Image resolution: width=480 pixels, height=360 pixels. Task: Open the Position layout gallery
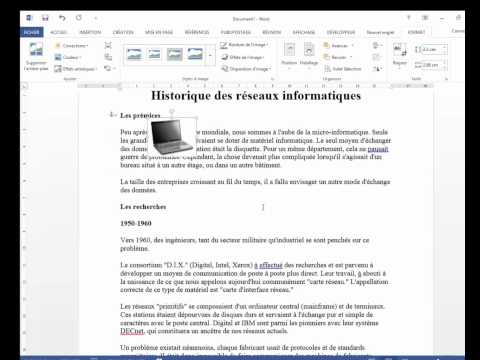coord(289,55)
